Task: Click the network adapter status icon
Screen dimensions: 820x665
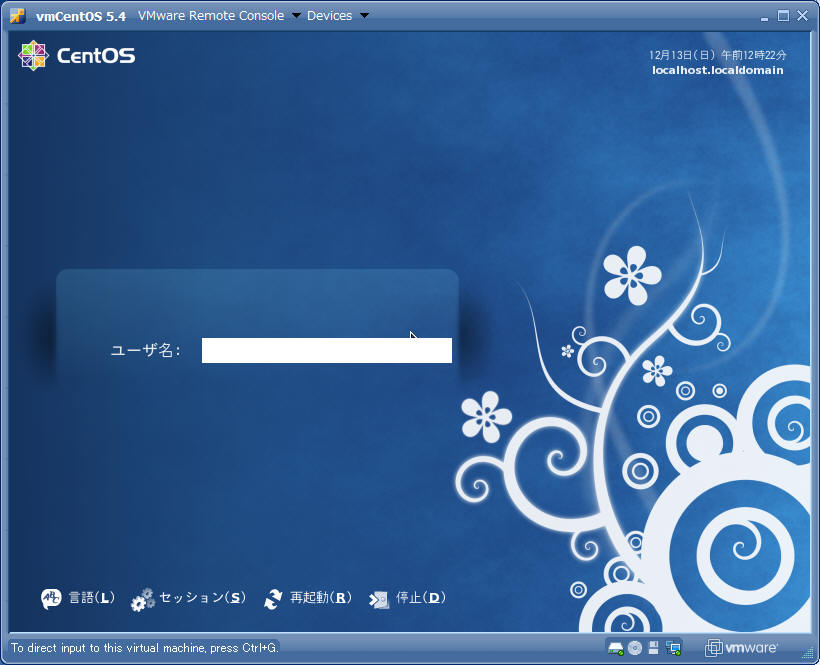Action: tap(673, 648)
